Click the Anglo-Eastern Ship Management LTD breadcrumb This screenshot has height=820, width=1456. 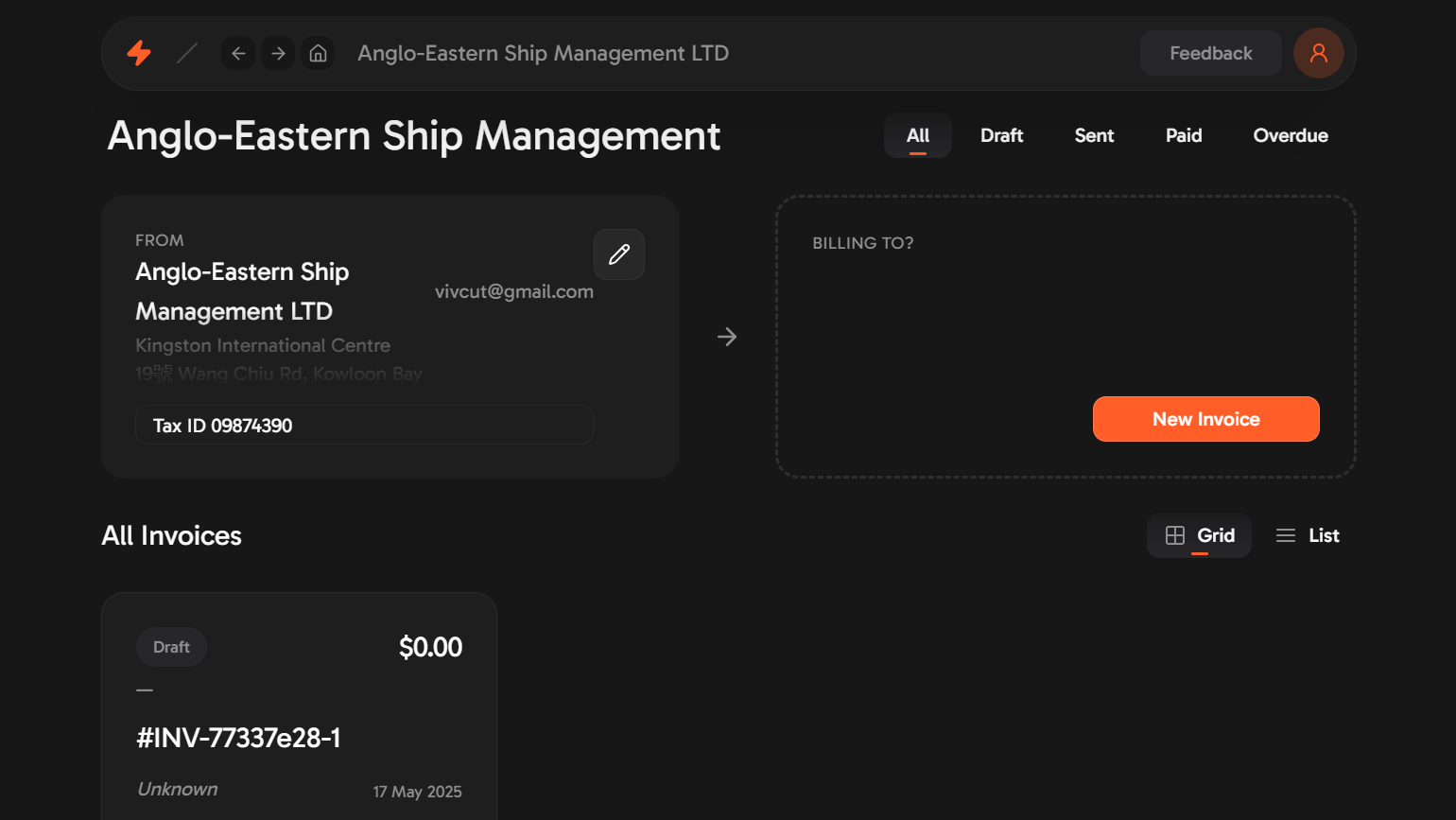tap(543, 53)
